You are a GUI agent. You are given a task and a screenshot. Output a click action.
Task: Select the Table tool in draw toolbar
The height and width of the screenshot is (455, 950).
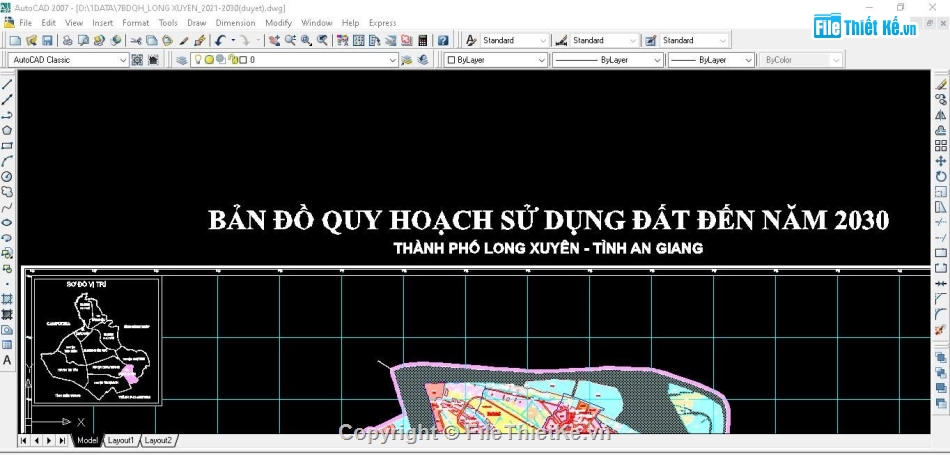point(7,345)
